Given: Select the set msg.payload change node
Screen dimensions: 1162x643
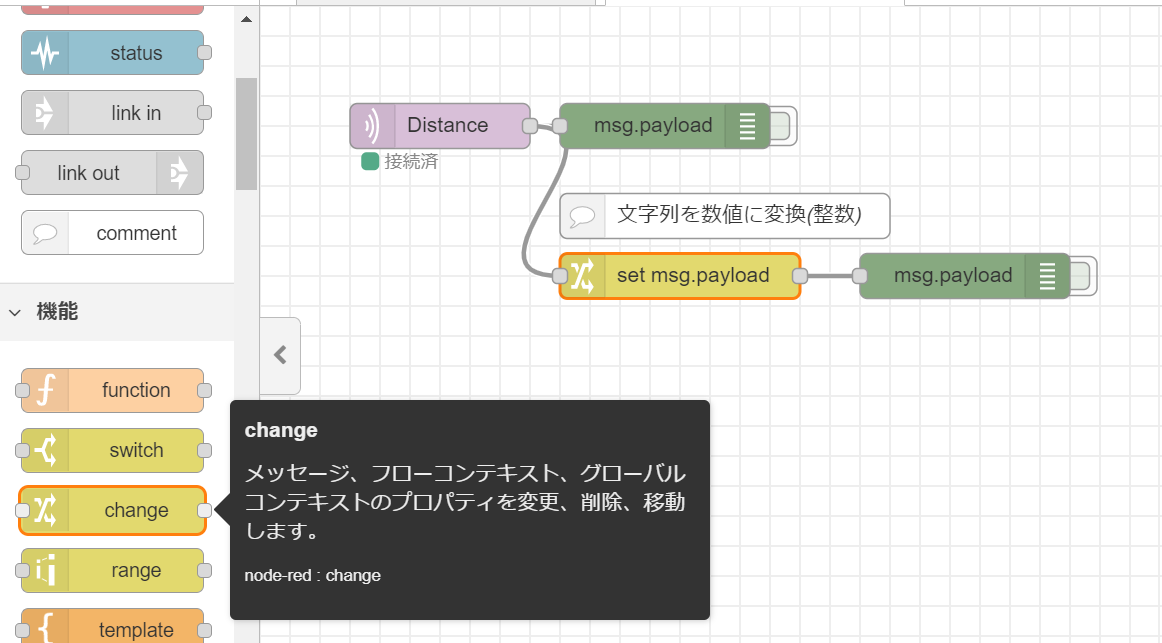Looking at the screenshot, I should (x=680, y=275).
